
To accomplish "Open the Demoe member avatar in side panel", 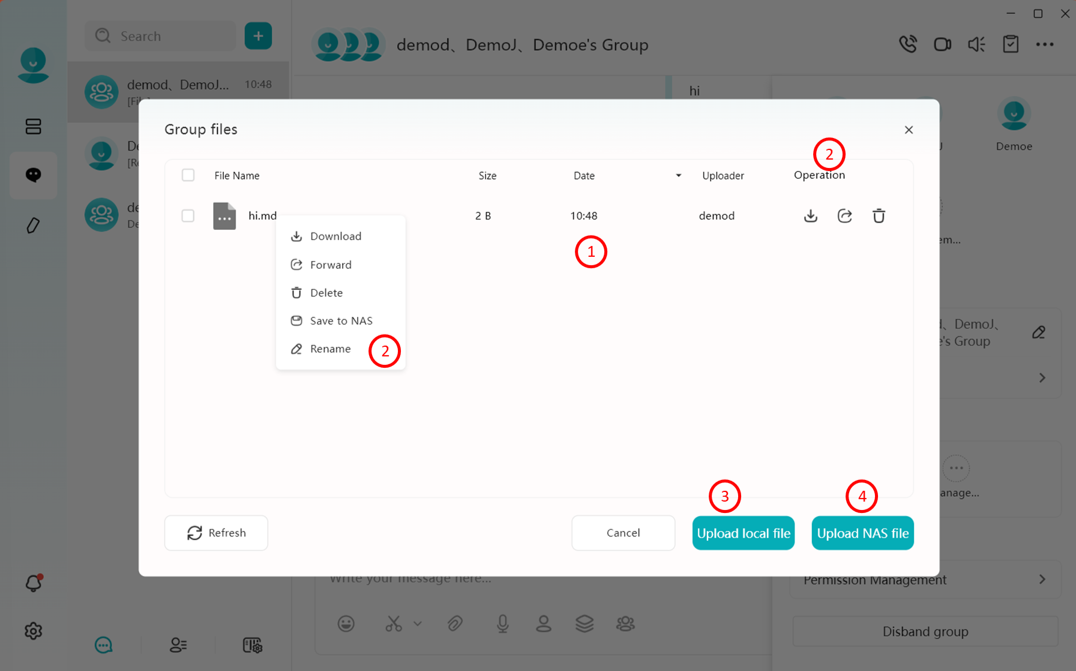I will coord(1014,115).
